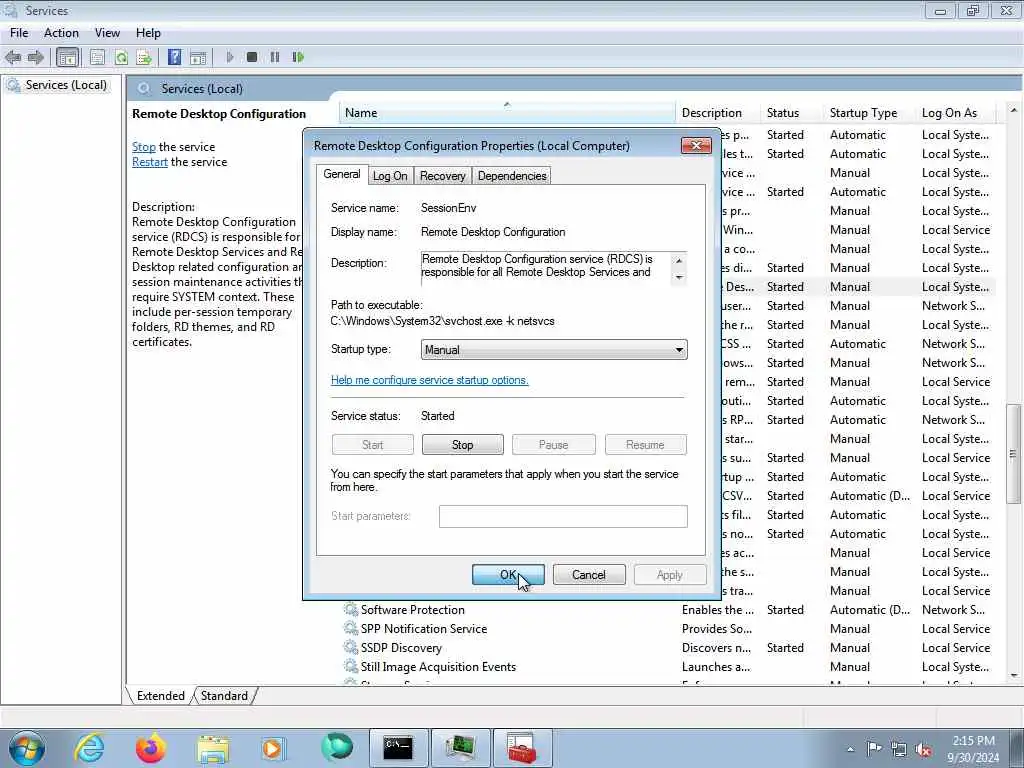Switch to the Recovery tab
Image resolution: width=1024 pixels, height=768 pixels.
point(442,176)
